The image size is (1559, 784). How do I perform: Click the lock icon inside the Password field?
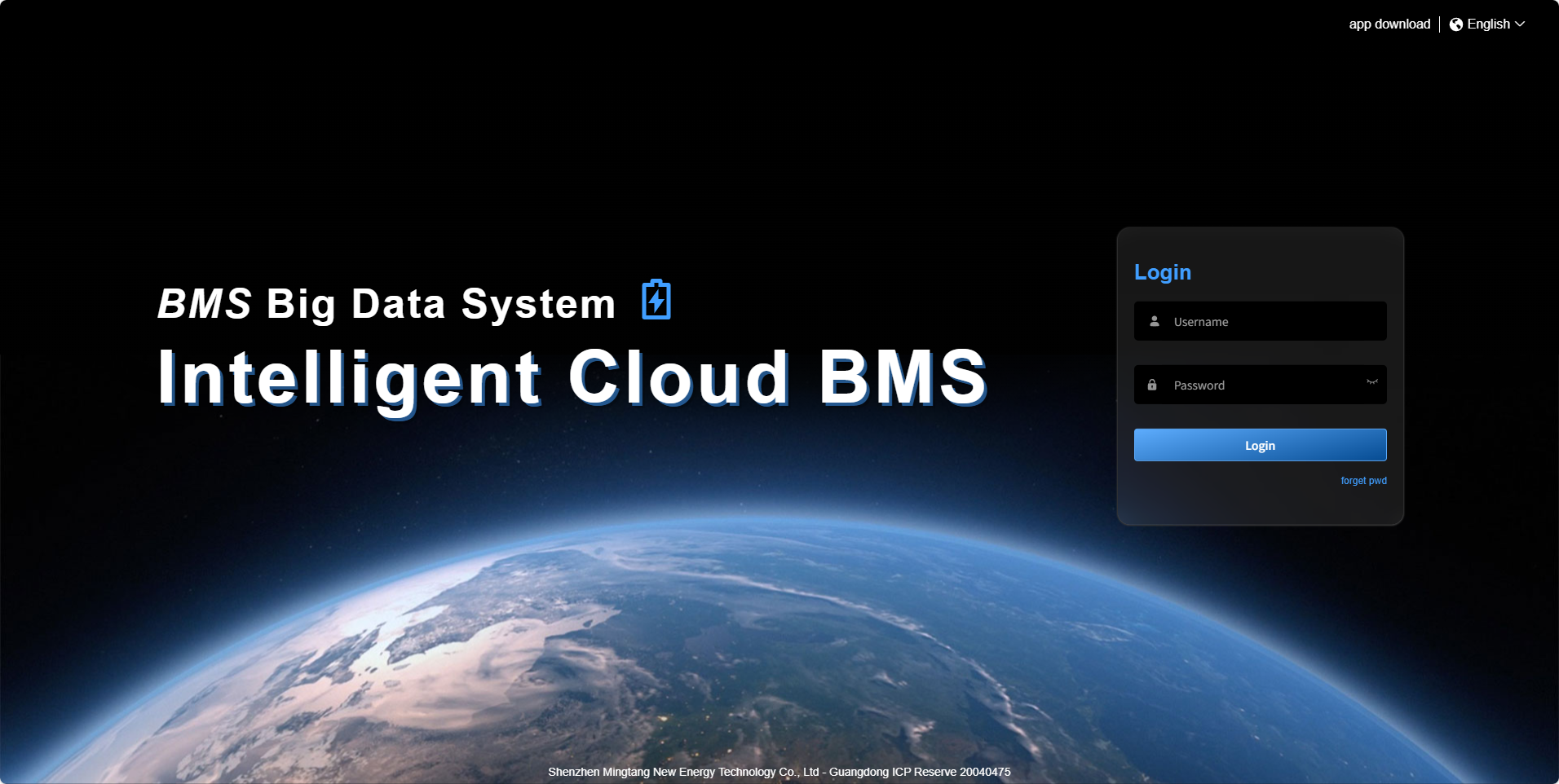1152,384
